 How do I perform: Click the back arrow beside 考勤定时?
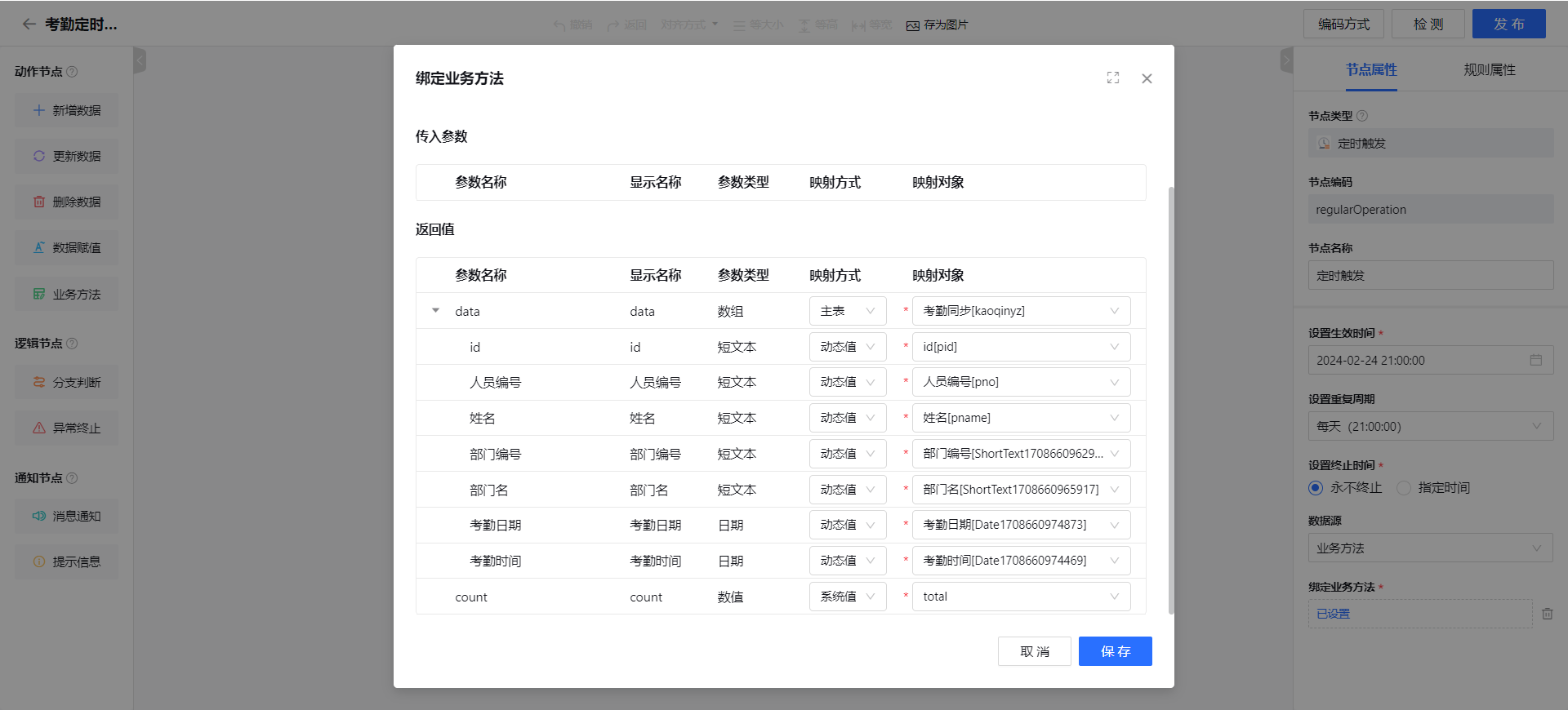pyautogui.click(x=29, y=24)
